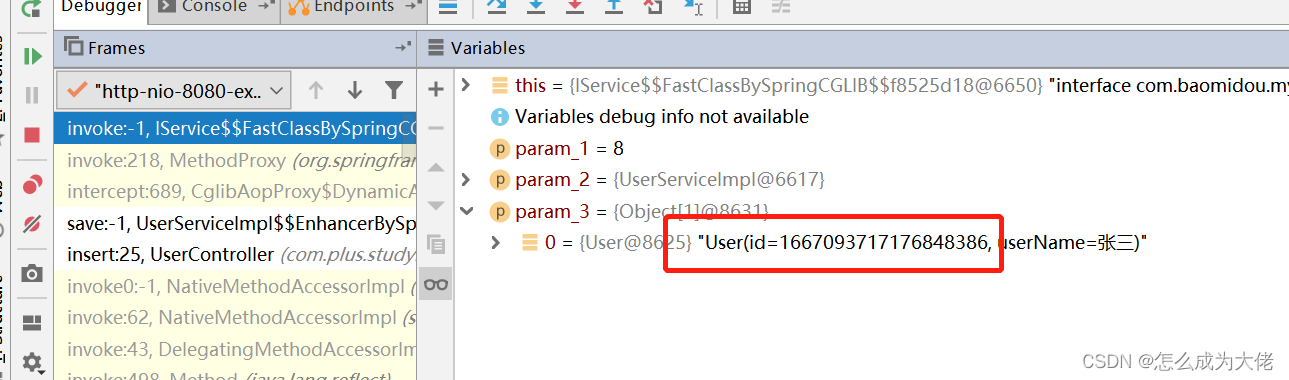Open the http-nio-8080 thread dropdown

pos(174,91)
